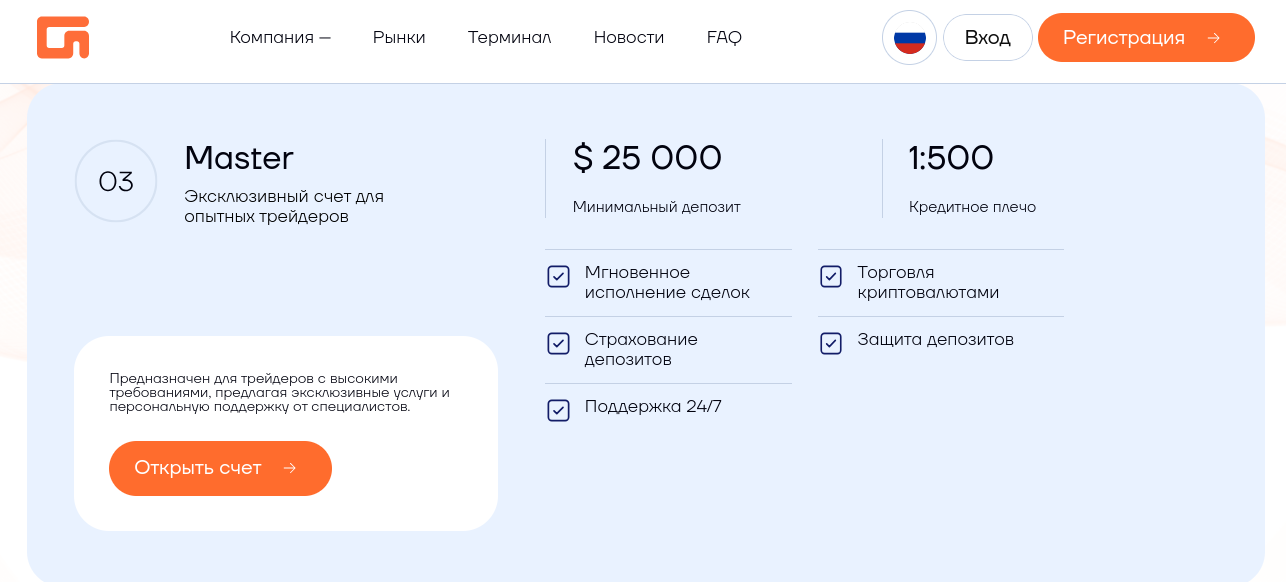The height and width of the screenshot is (582, 1286).
Task: Toggle the Торговля криптовалютами checkbox
Action: 831,277
